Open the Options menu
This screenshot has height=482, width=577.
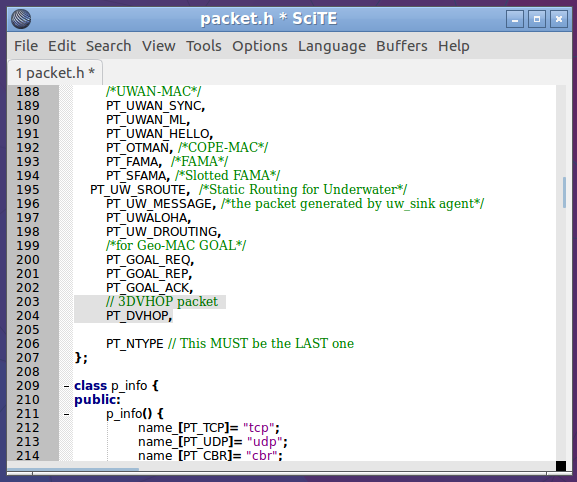tap(259, 46)
